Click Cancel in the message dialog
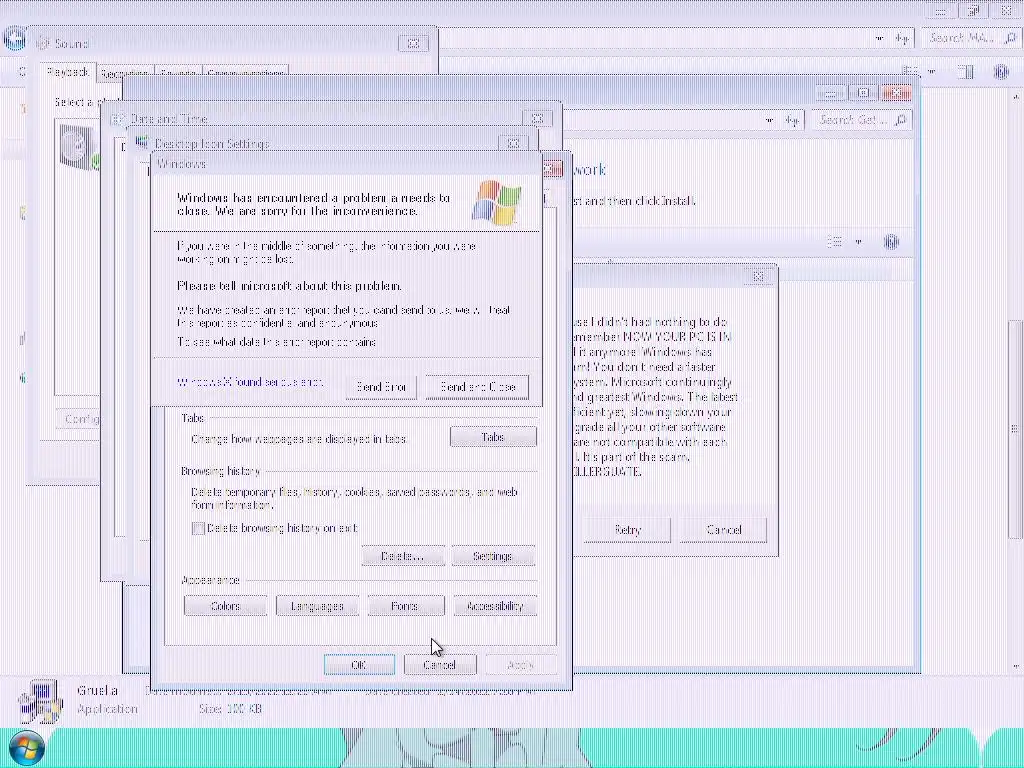The width and height of the screenshot is (1024, 768). [724, 530]
